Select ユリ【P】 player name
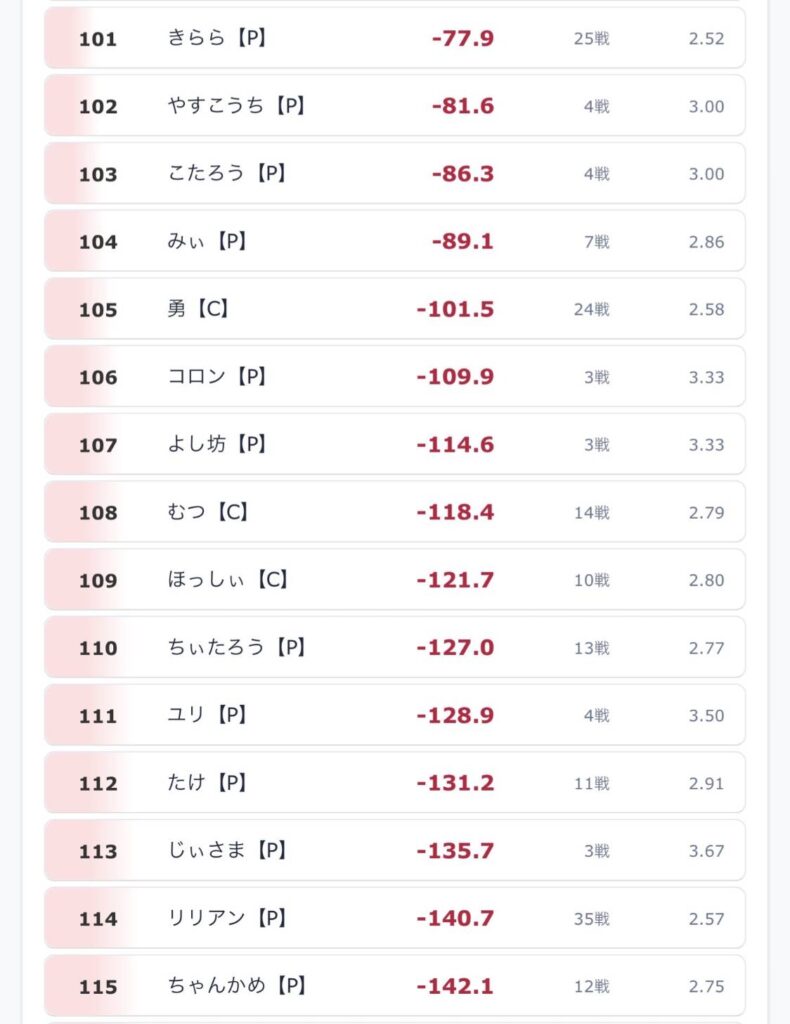This screenshot has width=790, height=1024. [207, 714]
